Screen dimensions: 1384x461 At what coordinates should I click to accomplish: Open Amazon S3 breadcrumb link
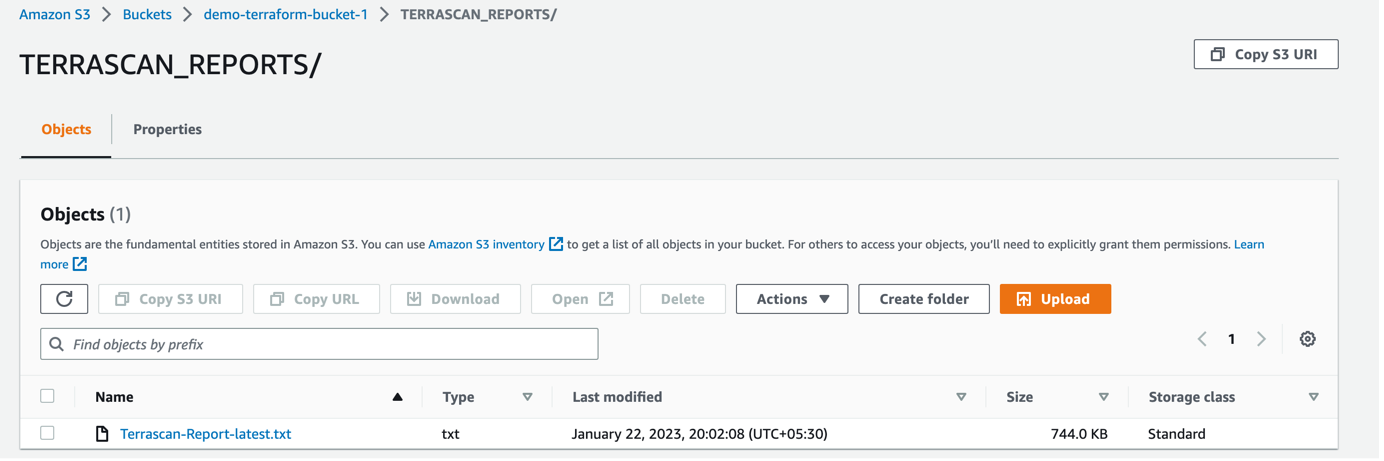tap(55, 15)
